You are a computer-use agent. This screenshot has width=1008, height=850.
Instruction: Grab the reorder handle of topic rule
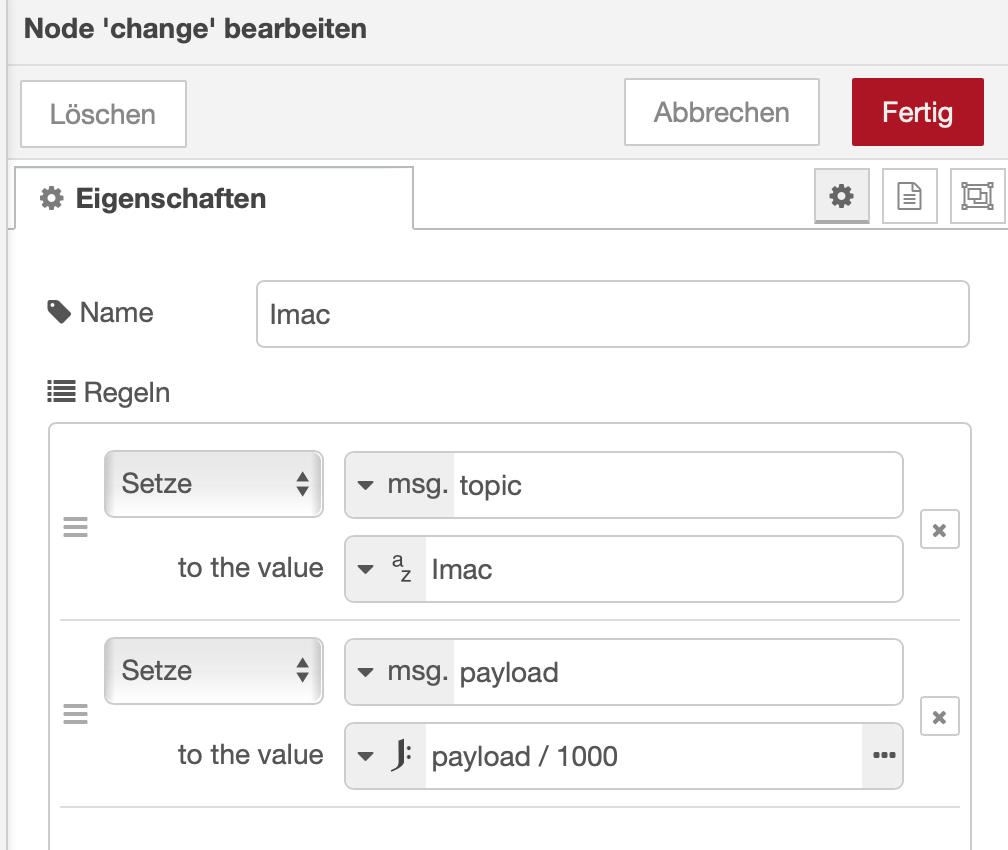coord(76,528)
